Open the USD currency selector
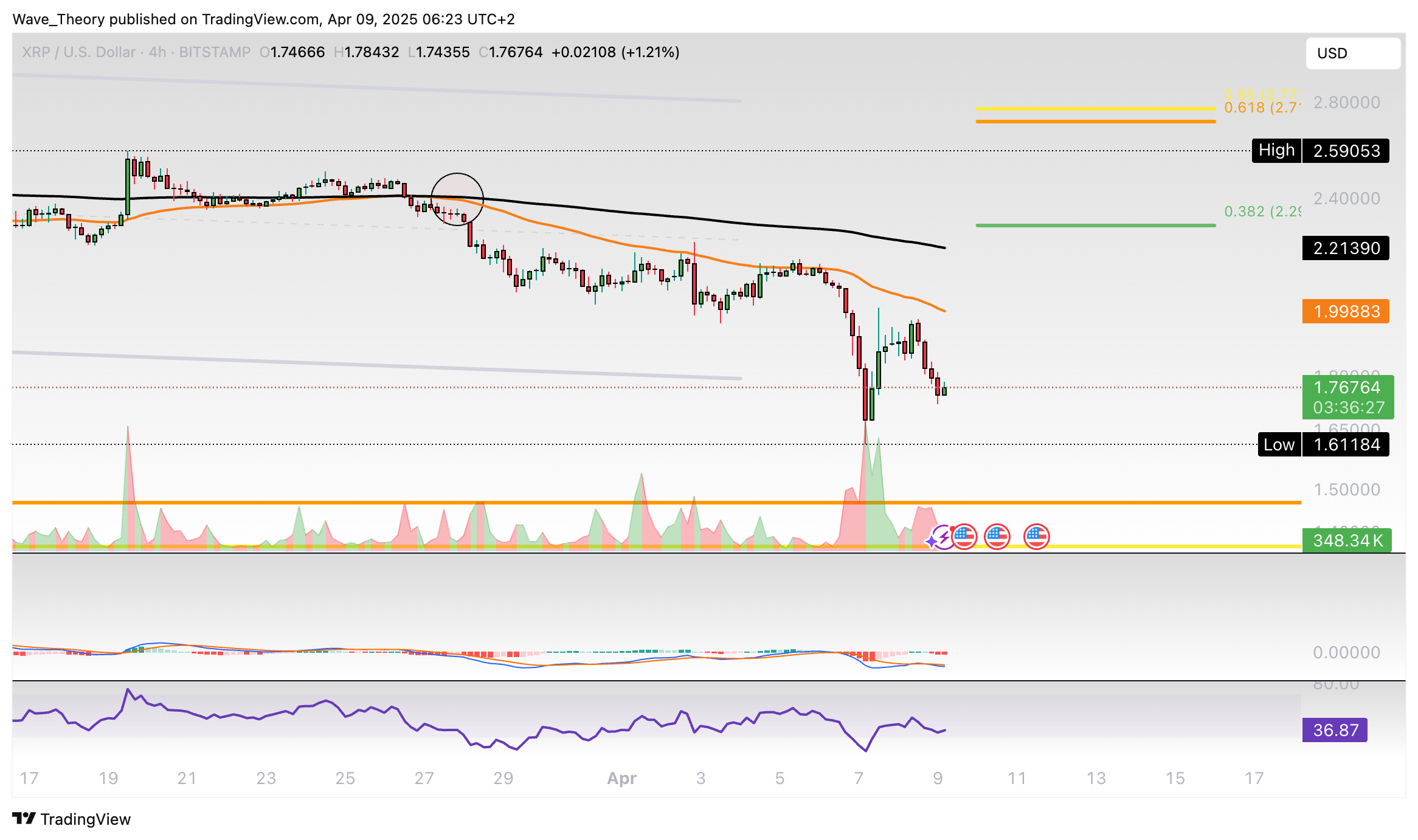The height and width of the screenshot is (840, 1418). pyautogui.click(x=1353, y=53)
